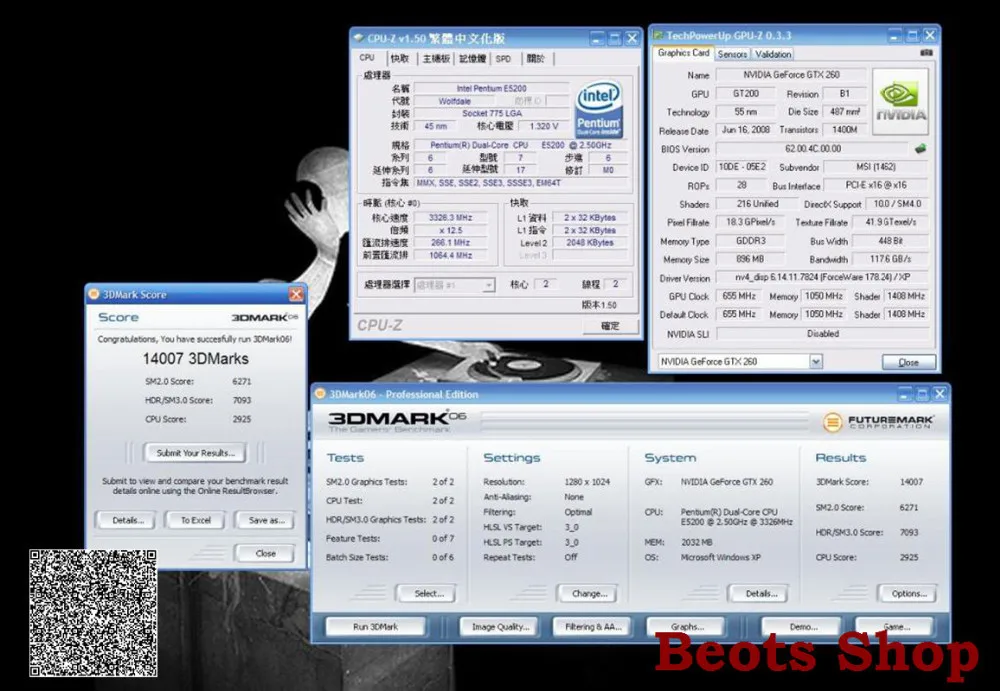
Task: Click the Select... button under Tests
Action: (x=429, y=593)
